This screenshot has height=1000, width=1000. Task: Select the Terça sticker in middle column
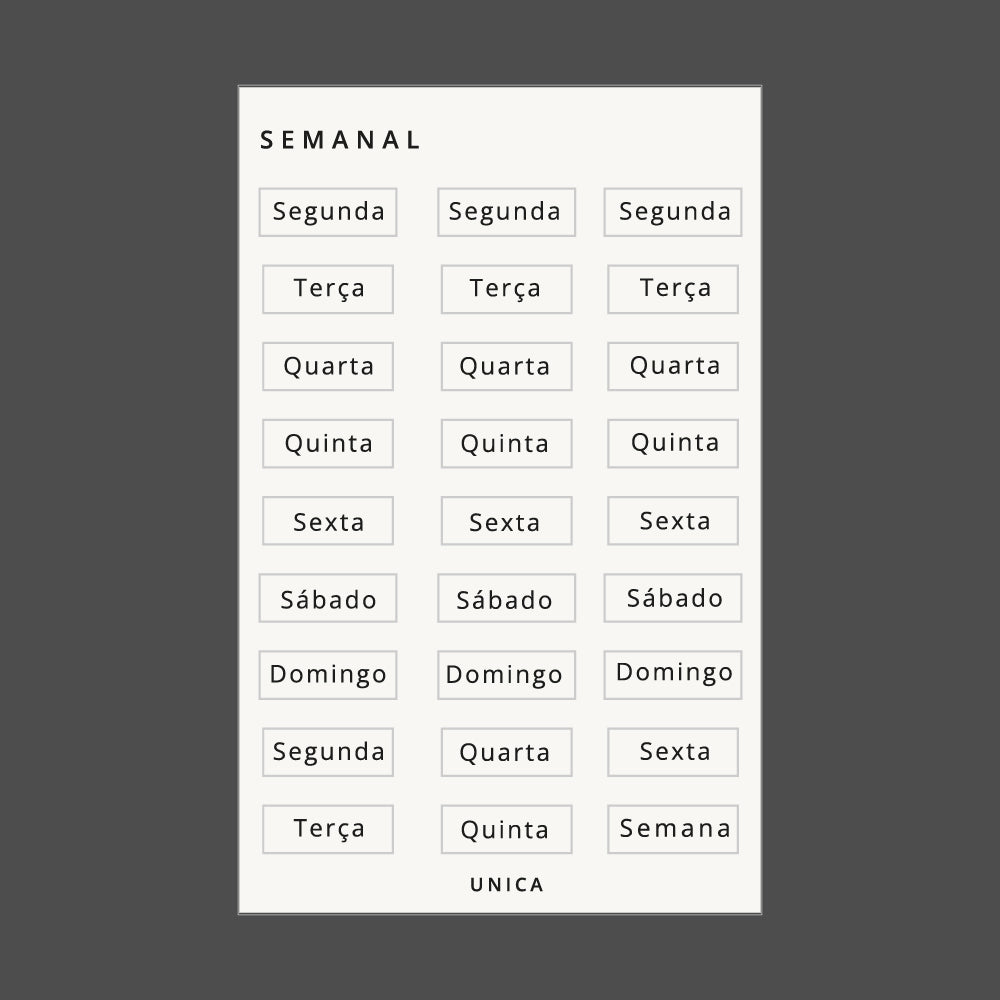[x=506, y=289]
